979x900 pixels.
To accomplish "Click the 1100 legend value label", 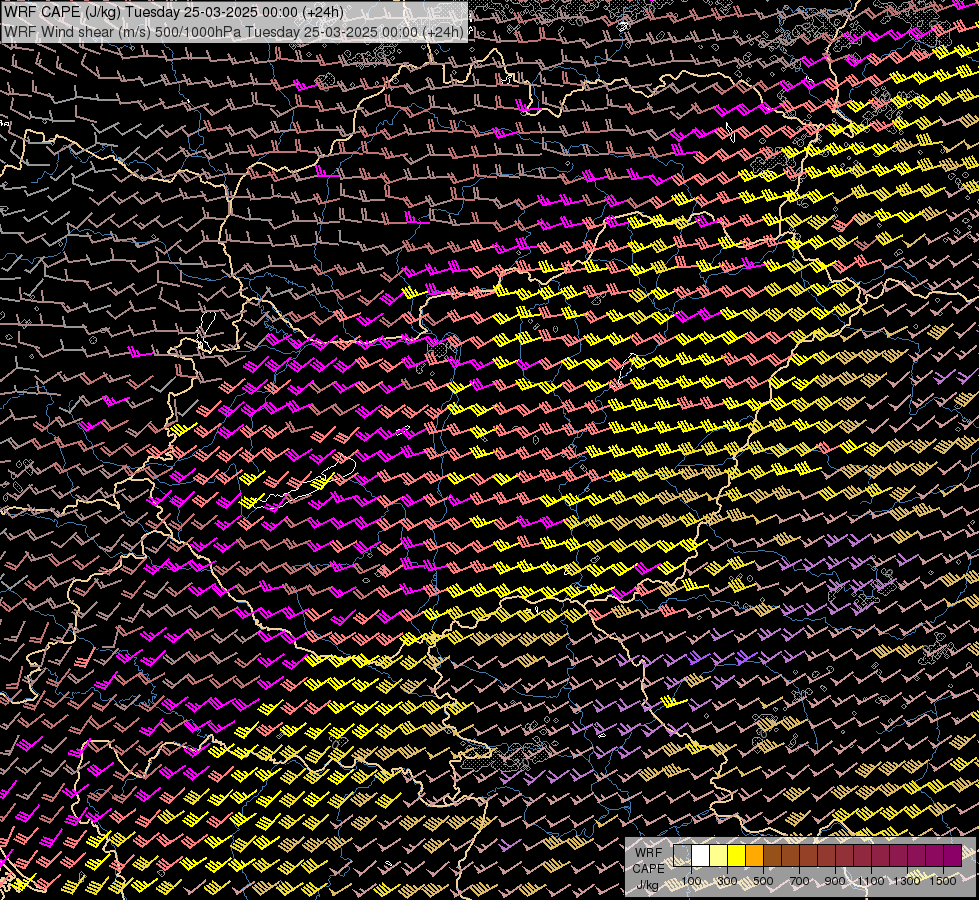I will click(870, 881).
